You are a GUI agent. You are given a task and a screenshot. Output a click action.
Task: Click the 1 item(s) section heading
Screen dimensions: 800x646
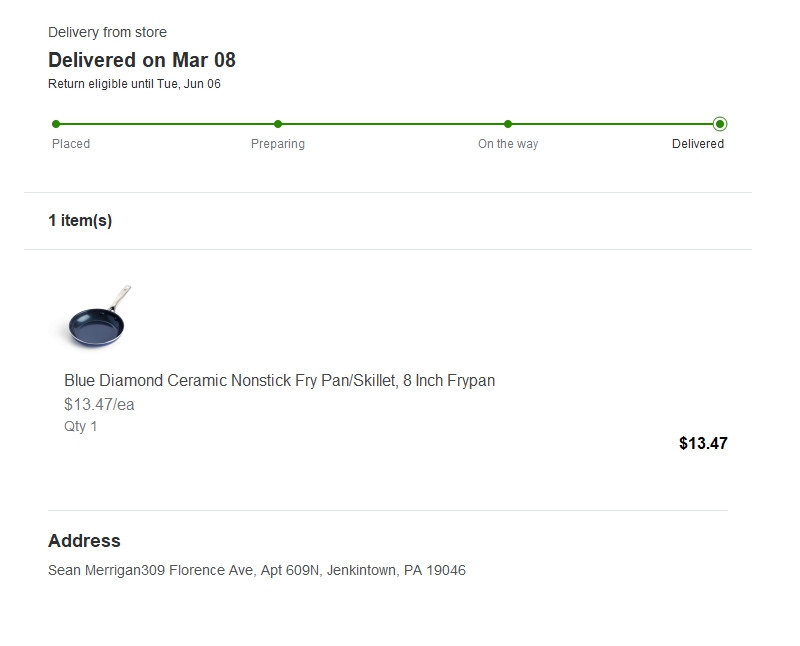(80, 221)
